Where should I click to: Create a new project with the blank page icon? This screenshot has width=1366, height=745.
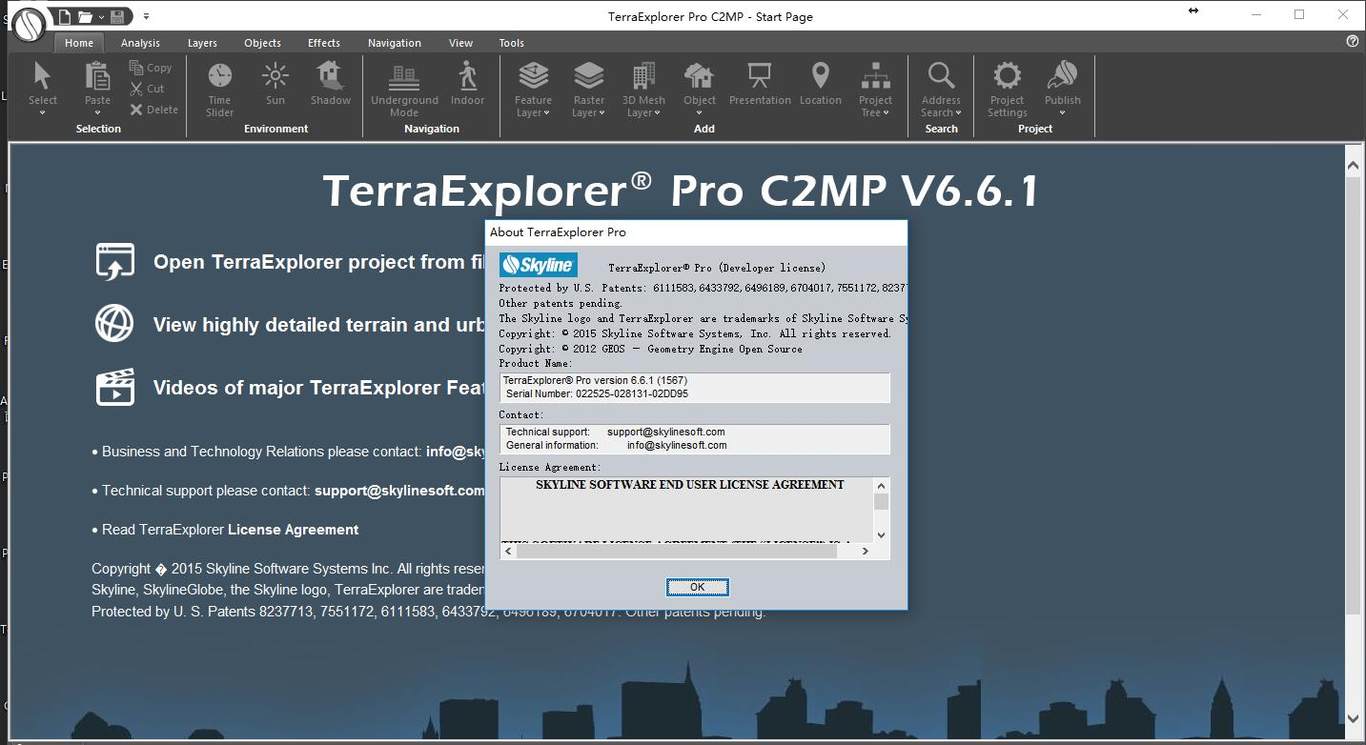[x=65, y=16]
